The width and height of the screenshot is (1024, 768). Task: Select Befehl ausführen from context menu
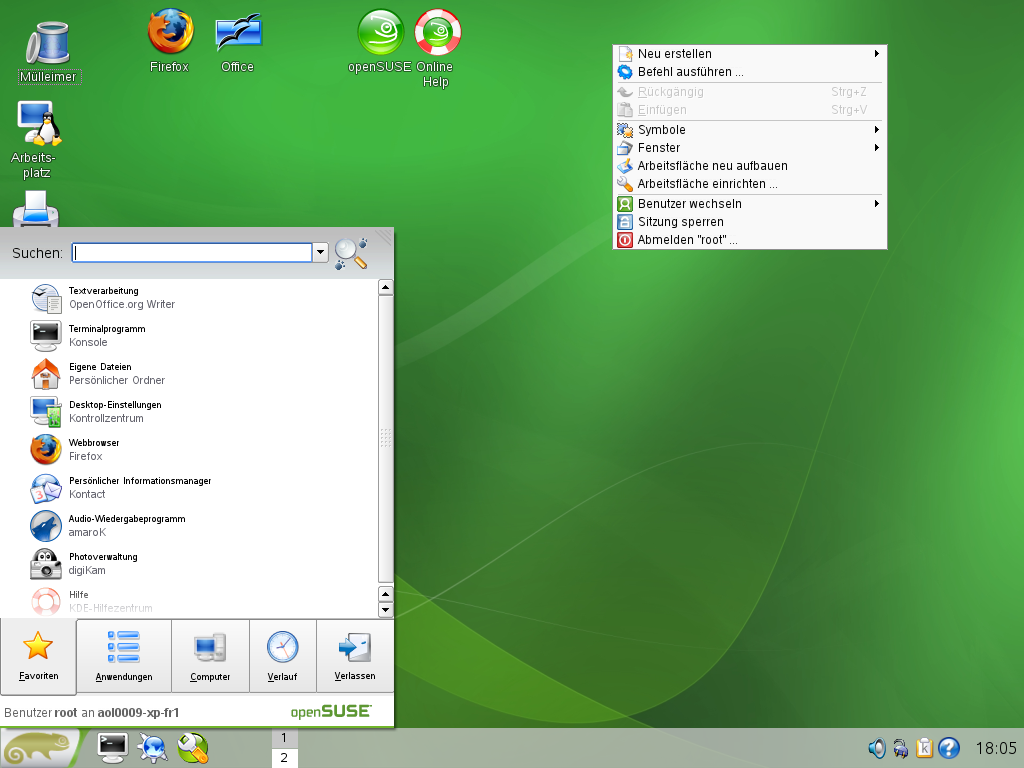pyautogui.click(x=690, y=72)
